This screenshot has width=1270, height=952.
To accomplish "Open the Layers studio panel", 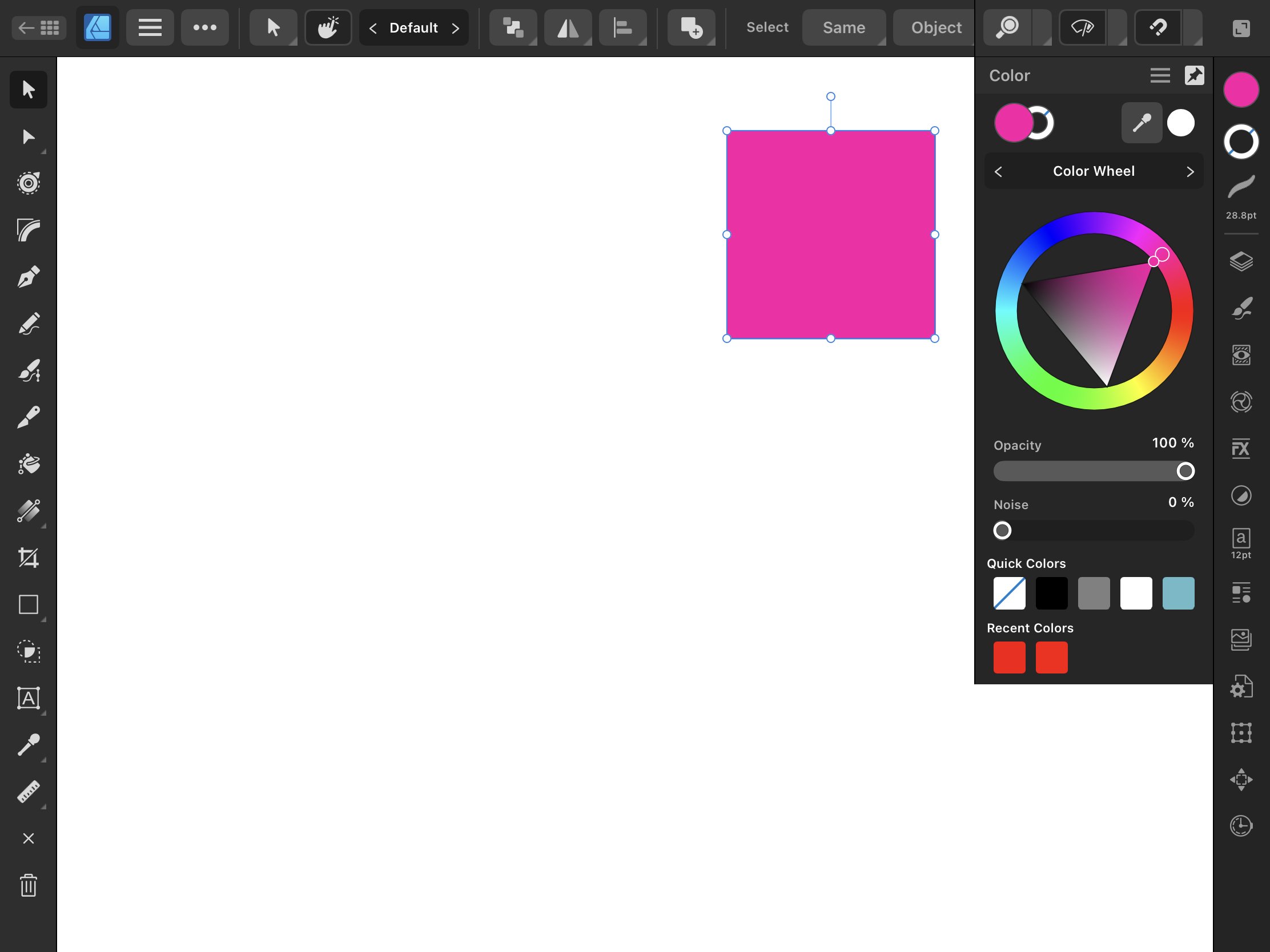I will (x=1241, y=261).
